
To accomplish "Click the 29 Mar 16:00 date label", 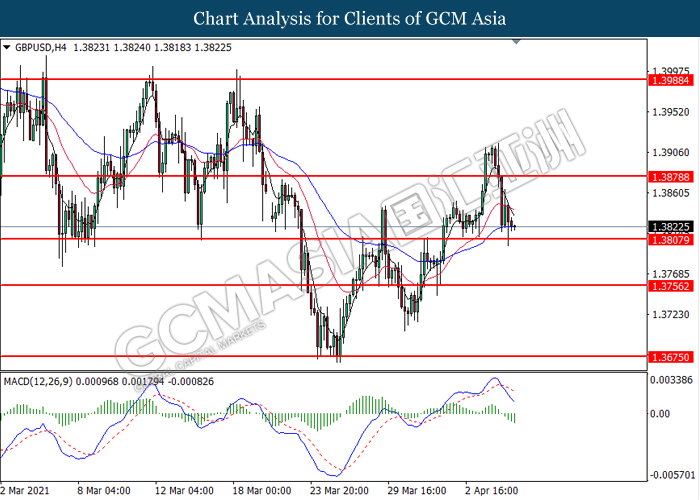I will pyautogui.click(x=417, y=491).
